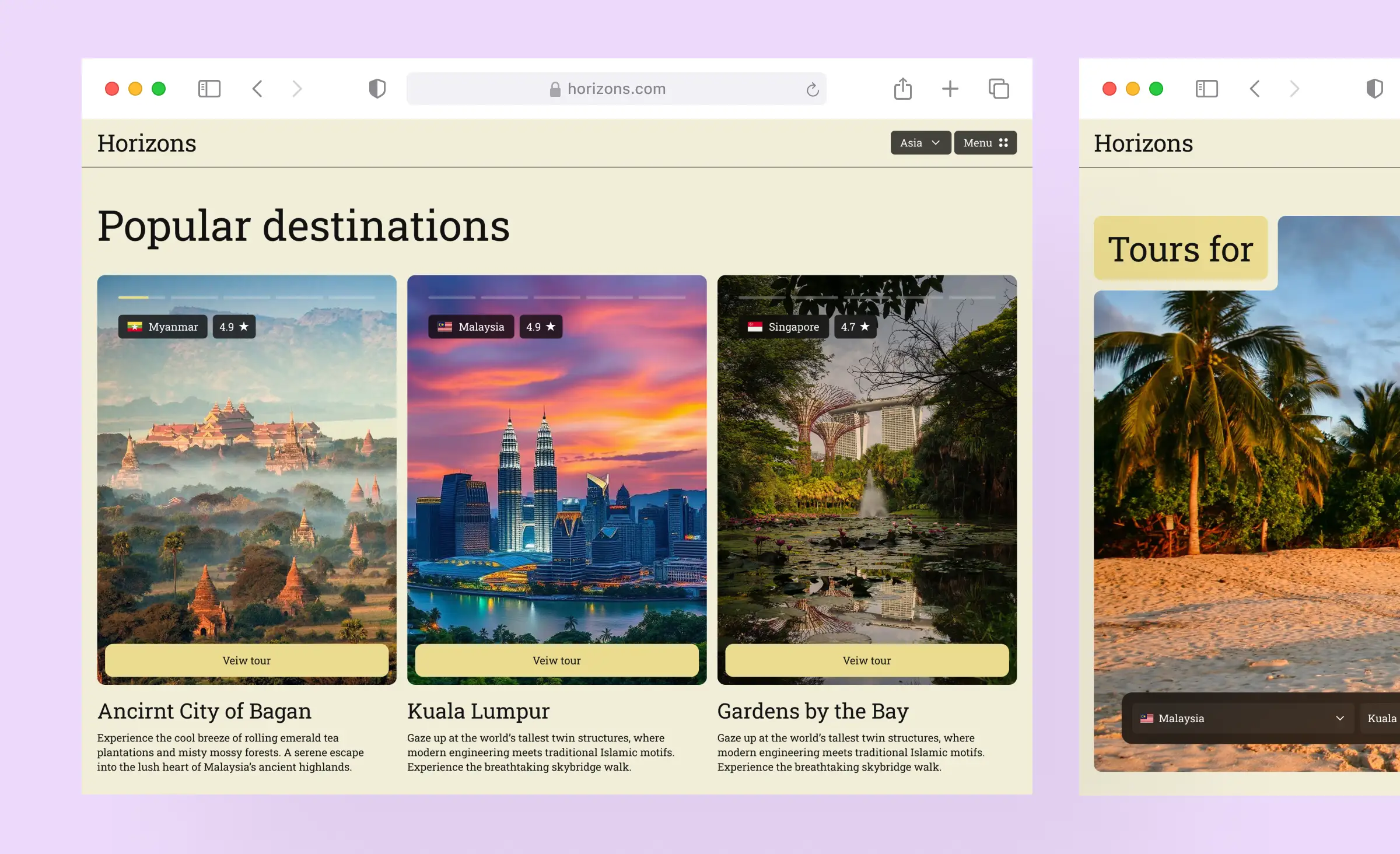Image resolution: width=1400 pixels, height=854 pixels.
Task: Open the Asia region dropdown
Action: click(x=920, y=142)
